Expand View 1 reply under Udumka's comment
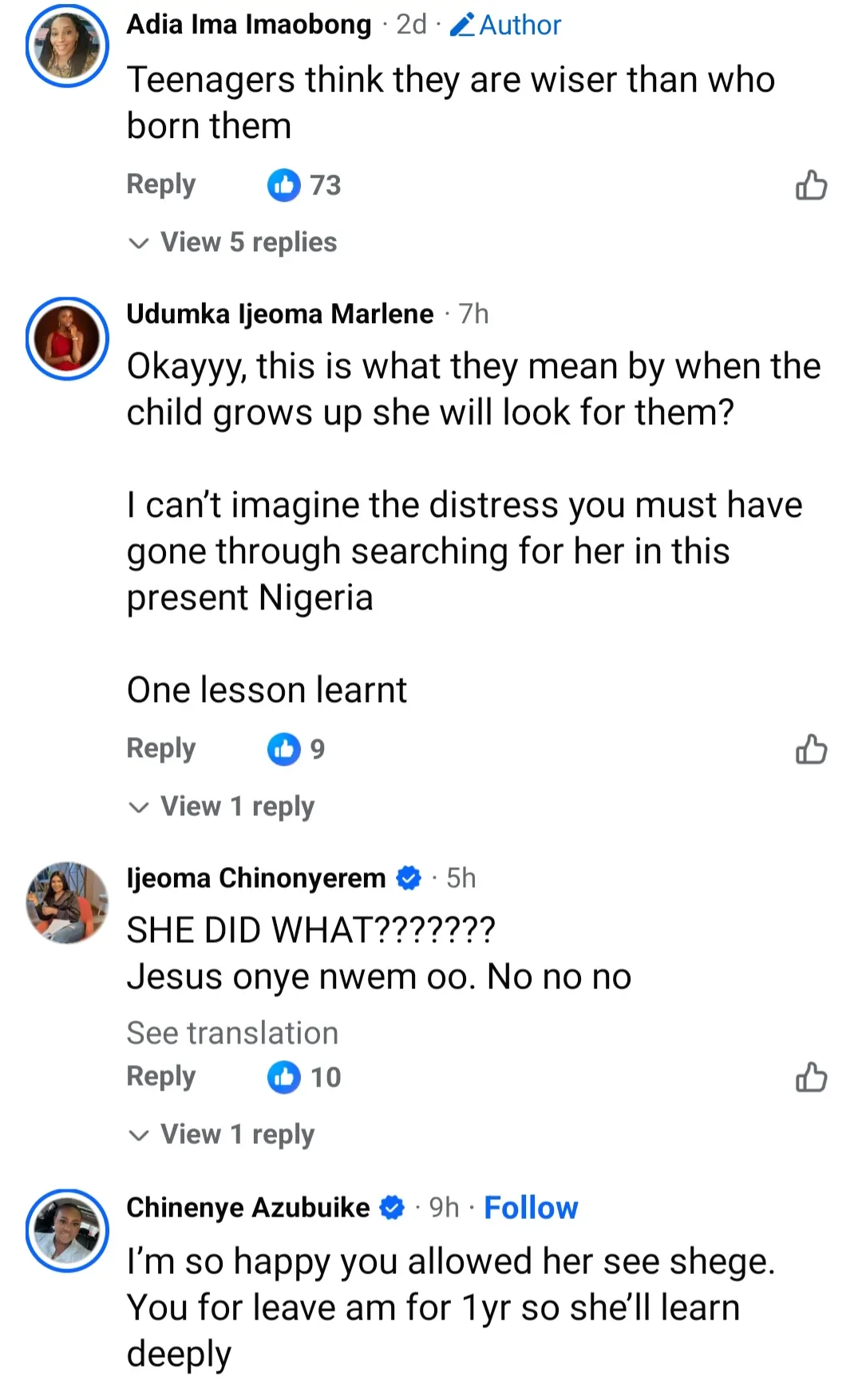Screen dimensions: 862x1400 click(222, 806)
